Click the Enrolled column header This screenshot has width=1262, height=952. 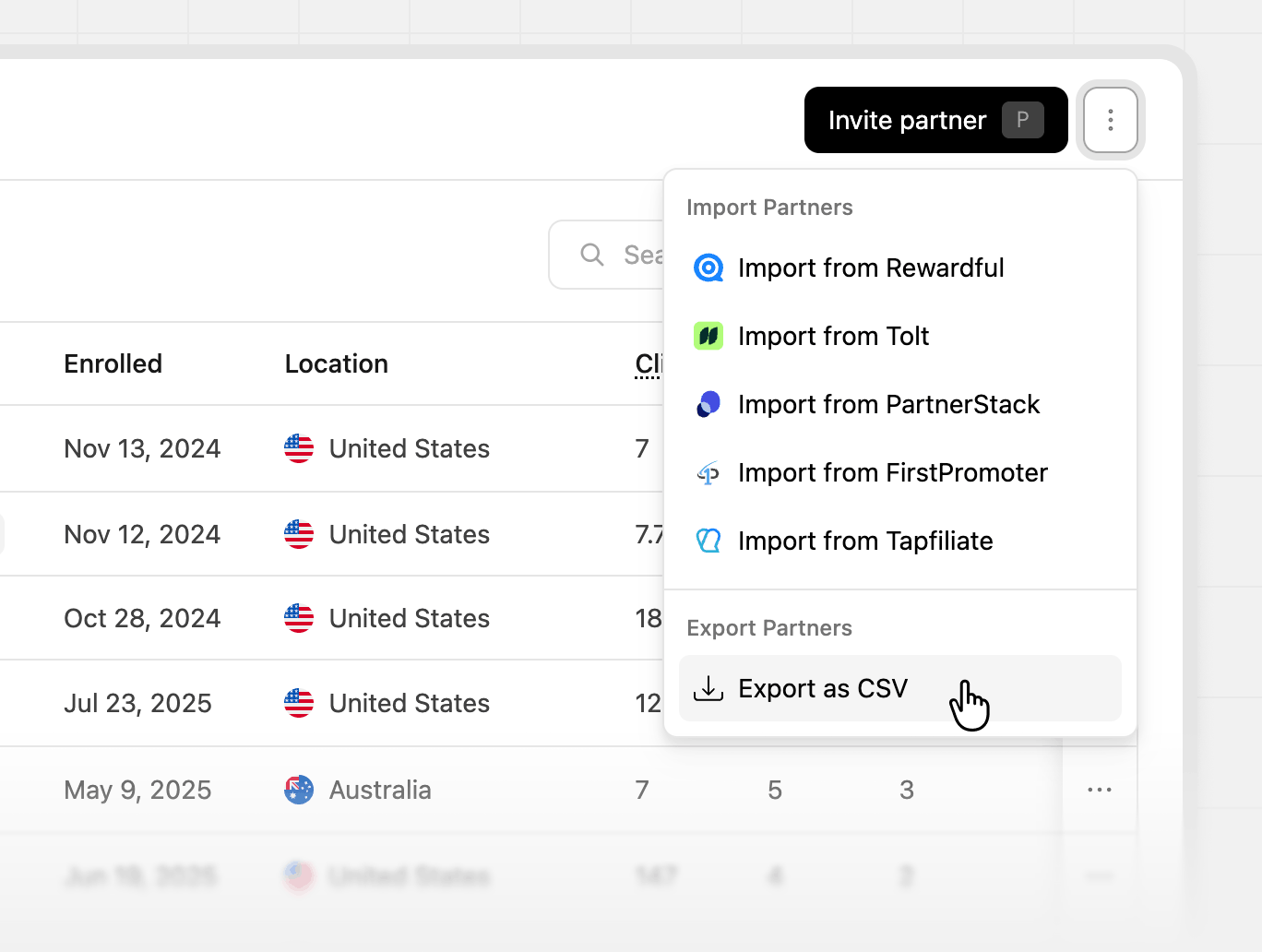113,363
